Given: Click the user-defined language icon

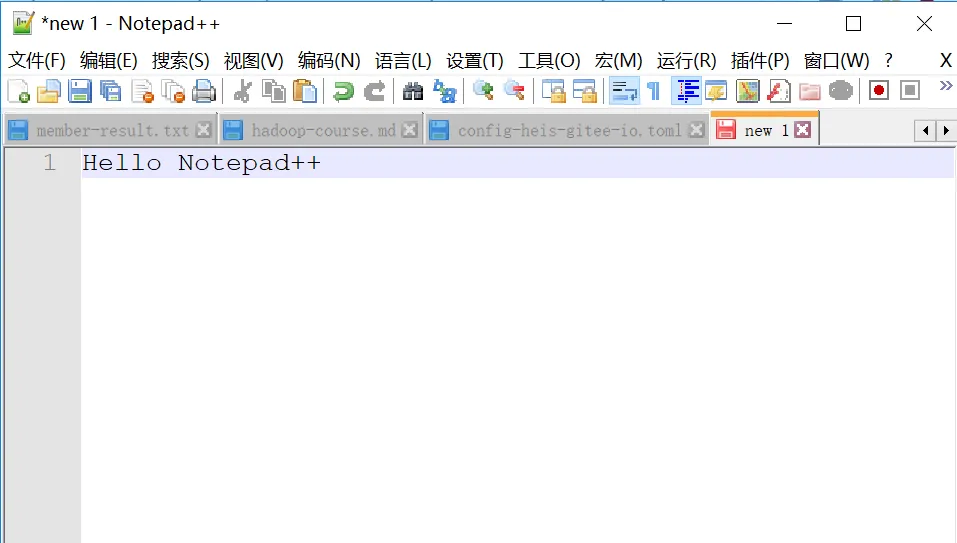Looking at the screenshot, I should coord(716,92).
